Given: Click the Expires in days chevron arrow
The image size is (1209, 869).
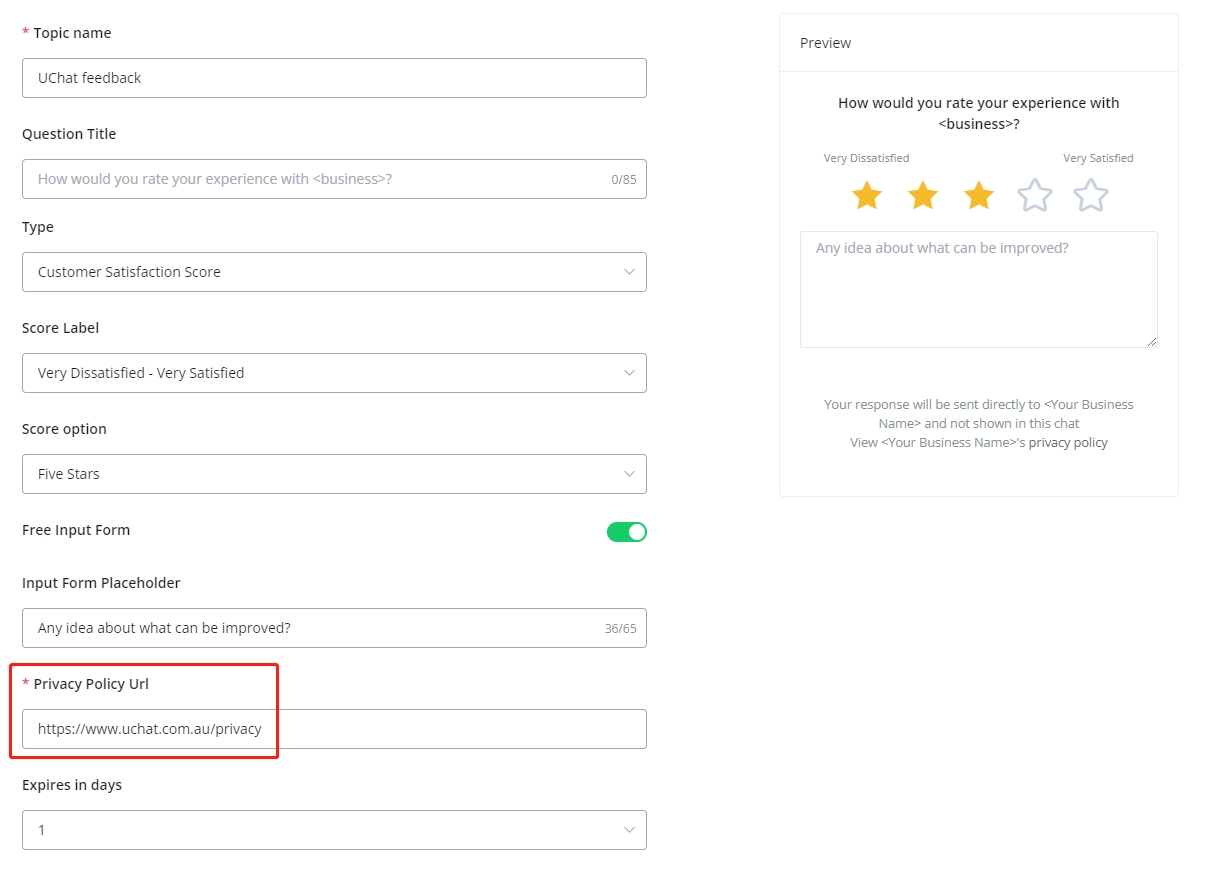Looking at the screenshot, I should pyautogui.click(x=629, y=830).
